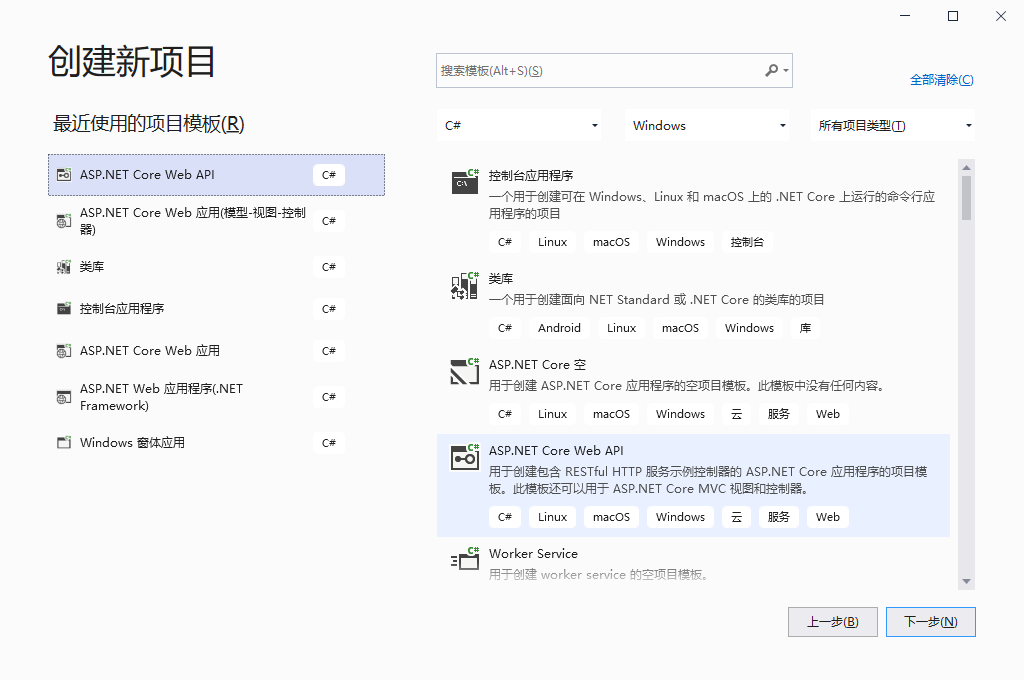
Task: Click ASP.NET Core Web API icon in recent templates
Action: 64,174
